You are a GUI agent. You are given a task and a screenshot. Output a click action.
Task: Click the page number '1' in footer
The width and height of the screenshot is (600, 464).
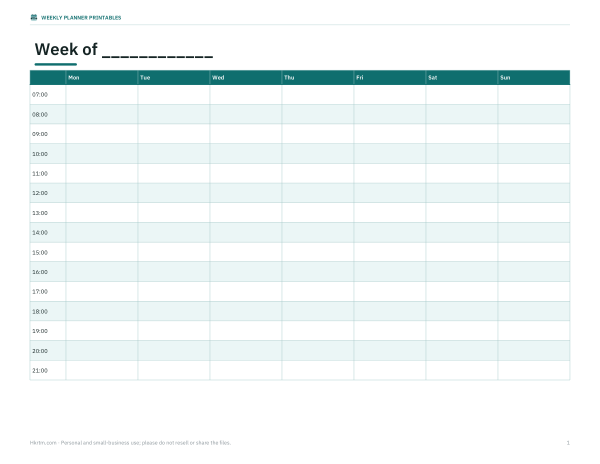[568, 443]
